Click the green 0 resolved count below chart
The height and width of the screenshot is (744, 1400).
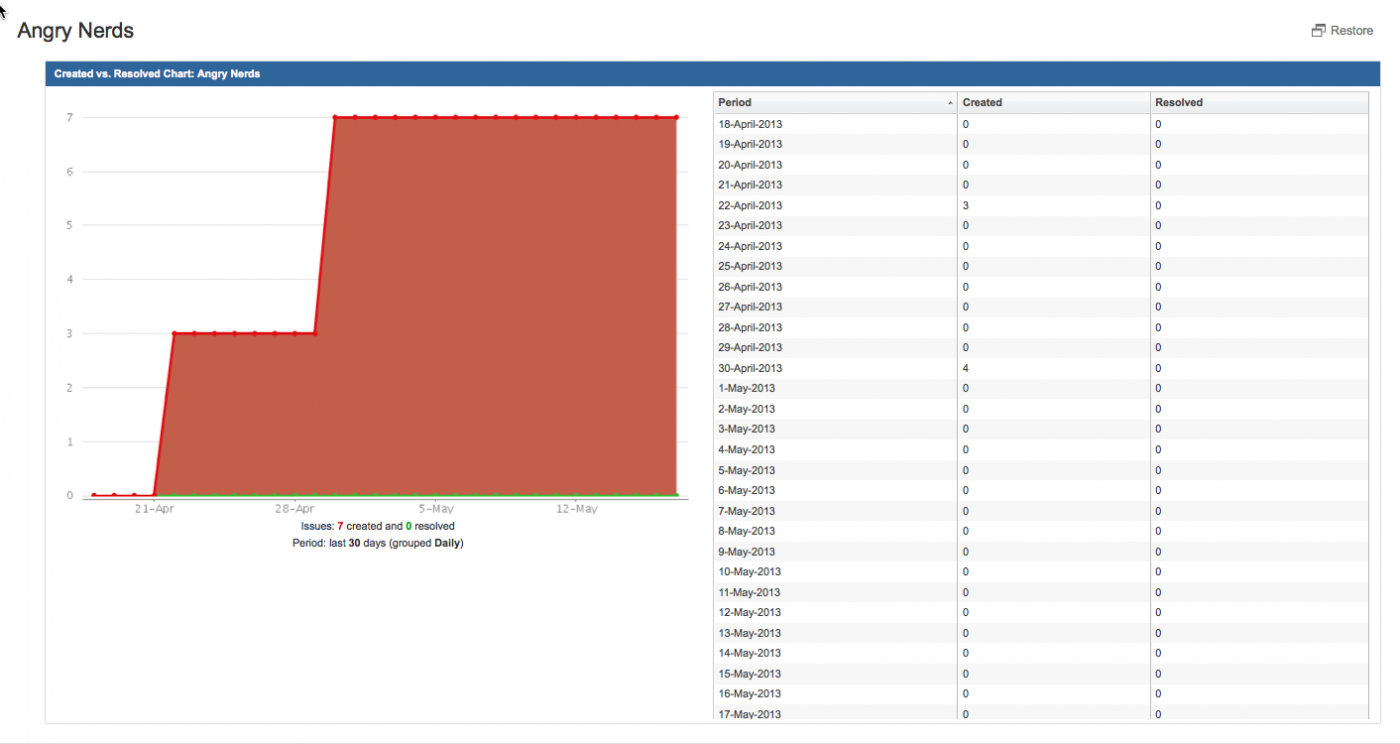tap(409, 526)
